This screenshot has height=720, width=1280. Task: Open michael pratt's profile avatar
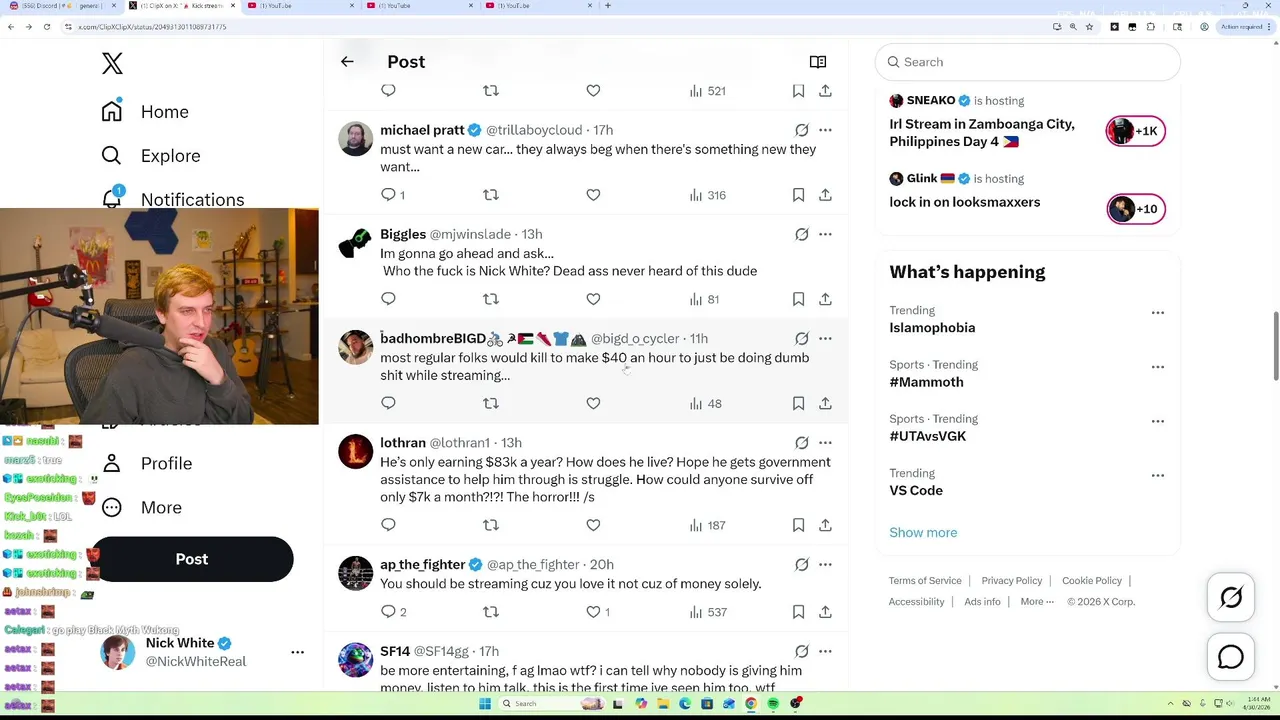tap(355, 139)
